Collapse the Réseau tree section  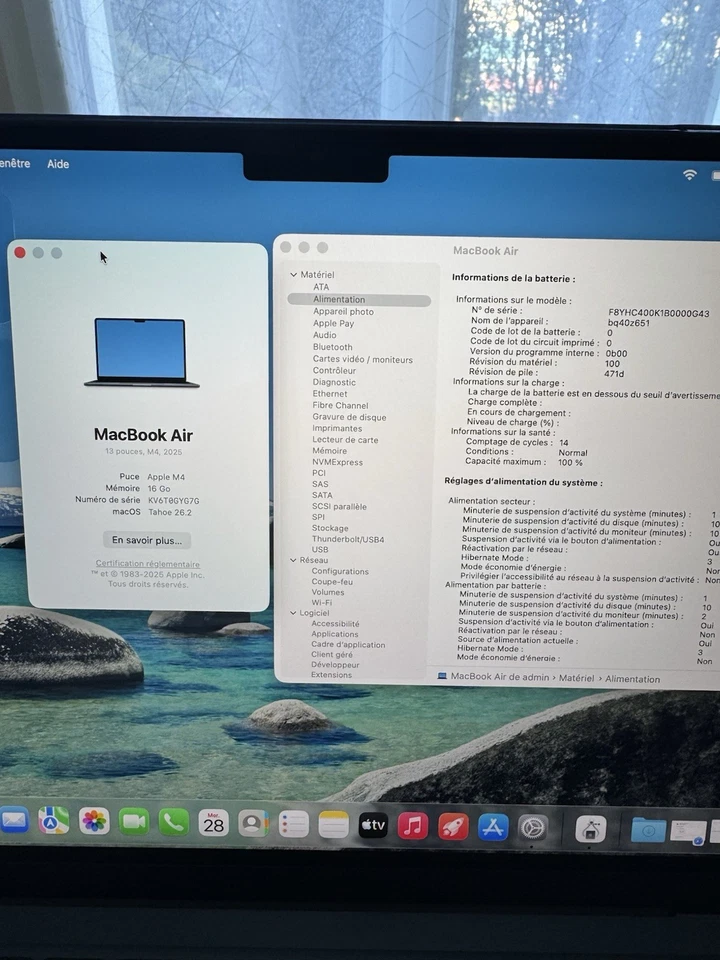pyautogui.click(x=293, y=560)
